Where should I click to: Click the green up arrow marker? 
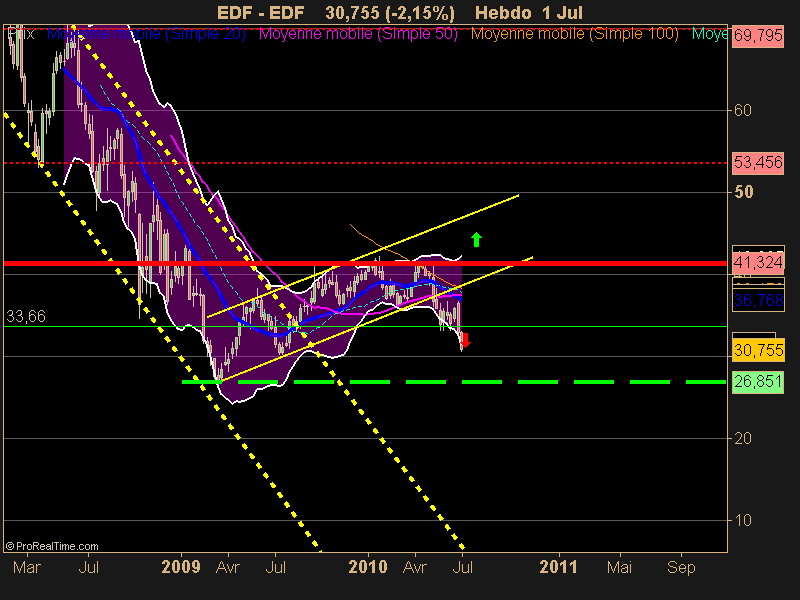pyautogui.click(x=477, y=239)
